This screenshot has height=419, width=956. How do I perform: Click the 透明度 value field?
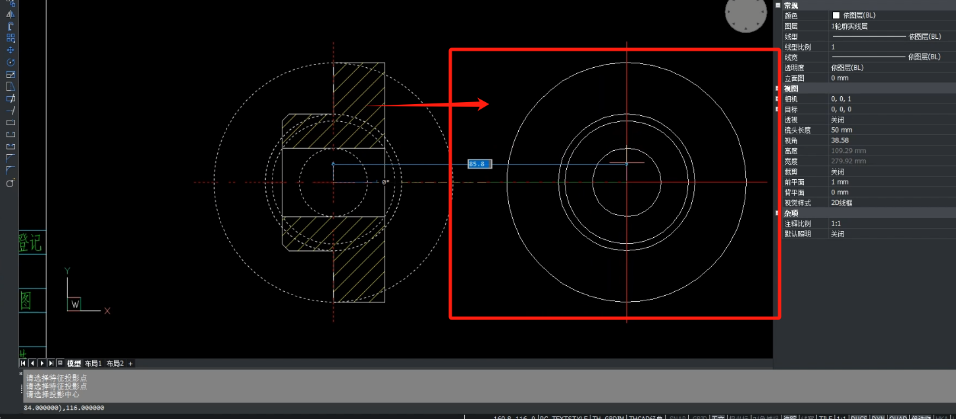(x=892, y=68)
